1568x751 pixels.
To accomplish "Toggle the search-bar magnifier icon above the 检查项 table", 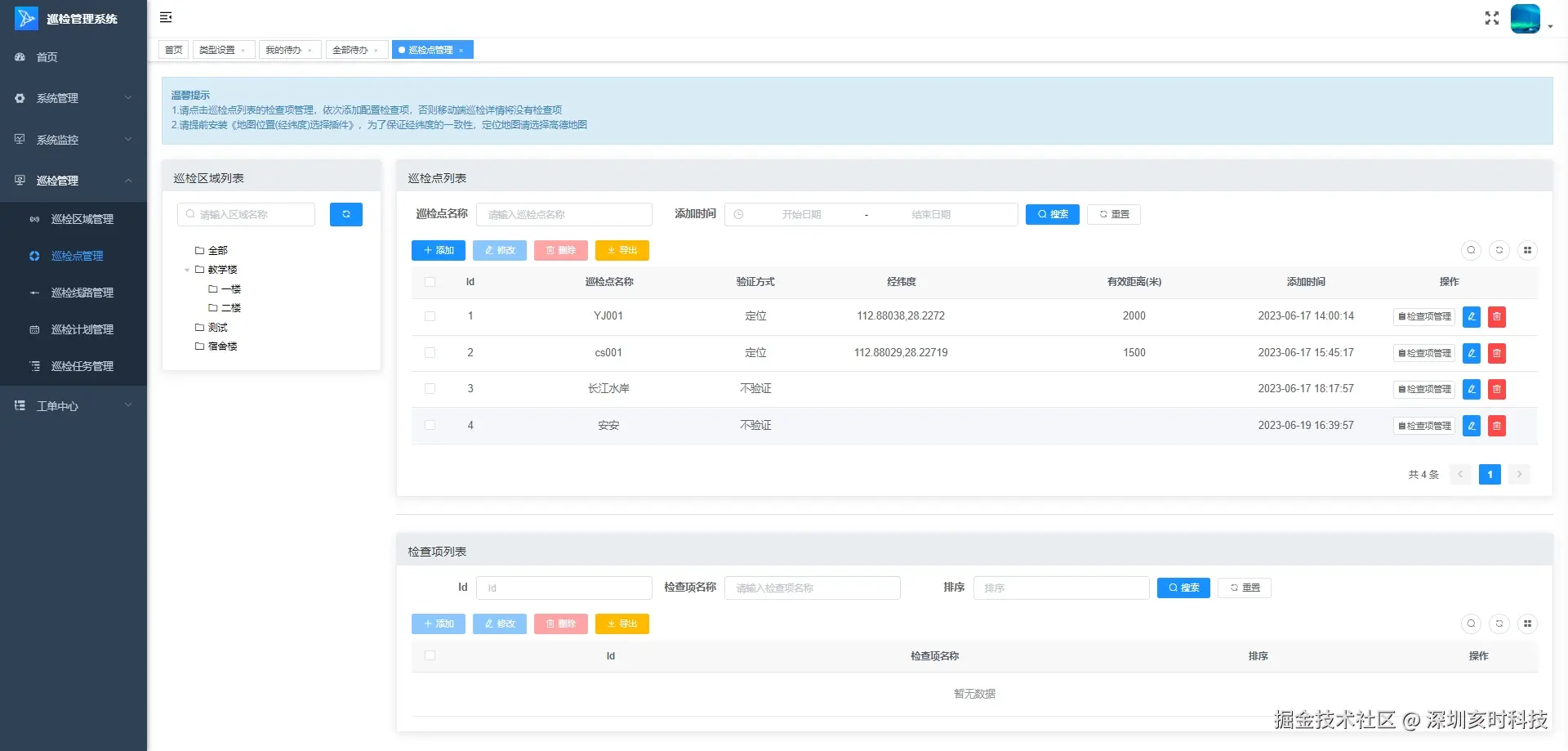I will tap(1471, 624).
